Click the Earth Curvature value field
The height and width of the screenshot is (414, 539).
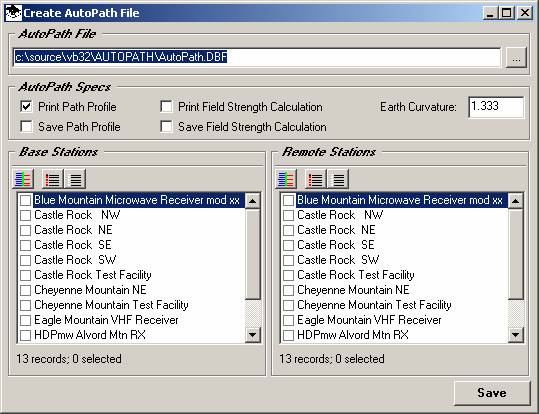(x=496, y=107)
